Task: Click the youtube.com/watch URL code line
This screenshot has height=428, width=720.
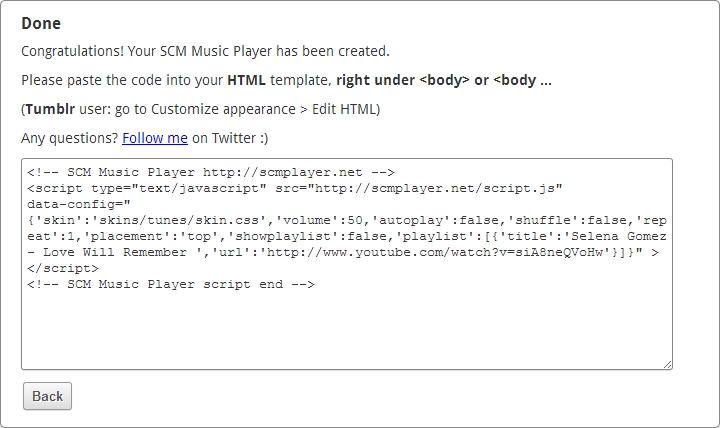Action: coord(343,253)
